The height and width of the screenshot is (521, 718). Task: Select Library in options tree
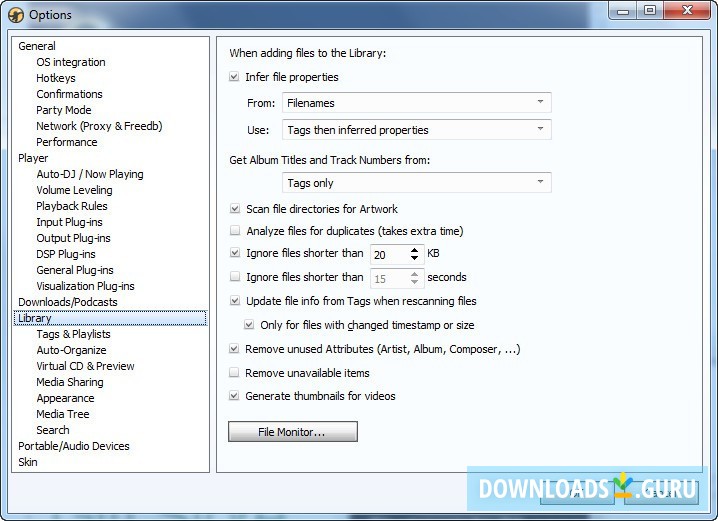110,318
